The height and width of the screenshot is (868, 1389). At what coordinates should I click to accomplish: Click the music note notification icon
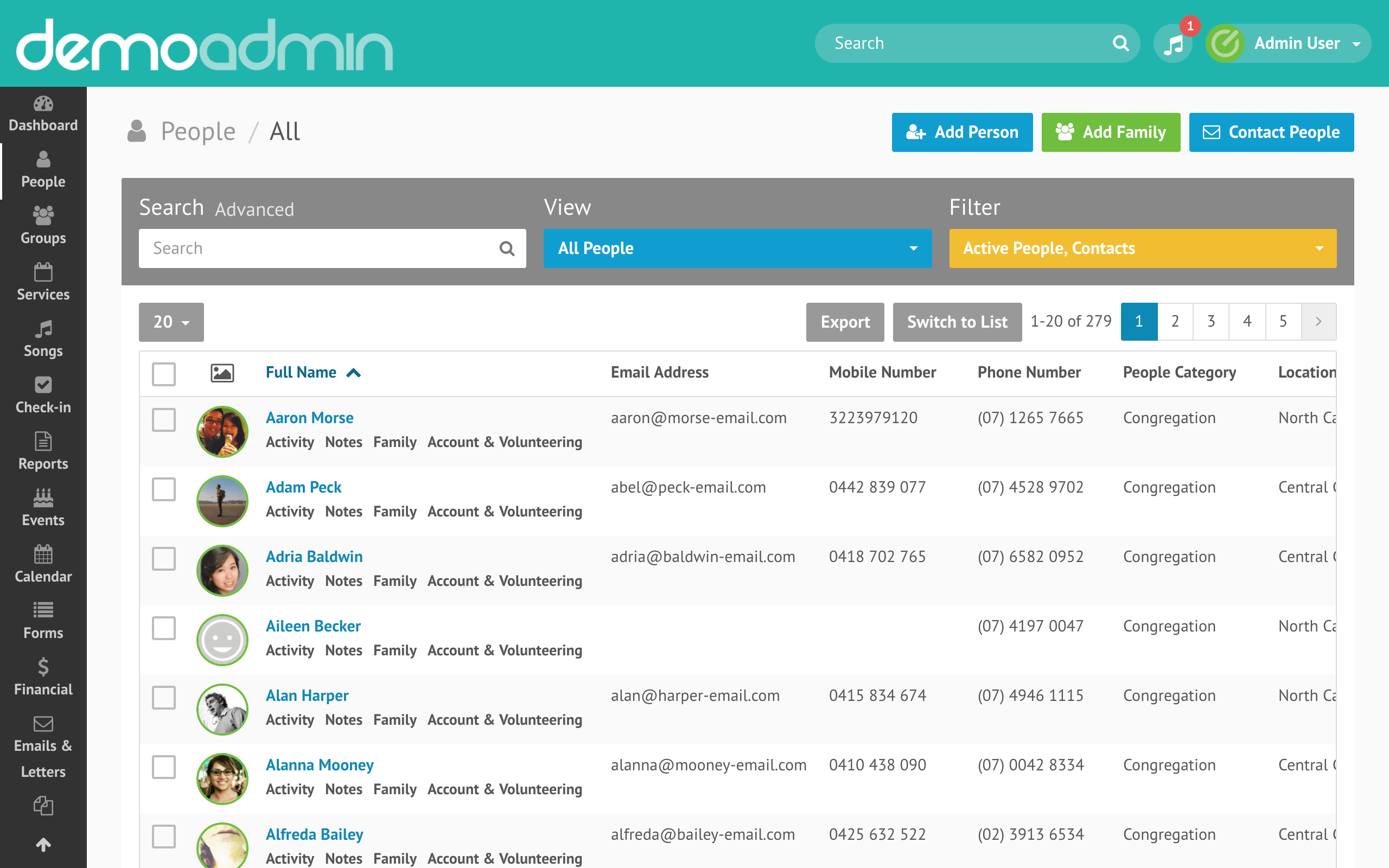1173,43
